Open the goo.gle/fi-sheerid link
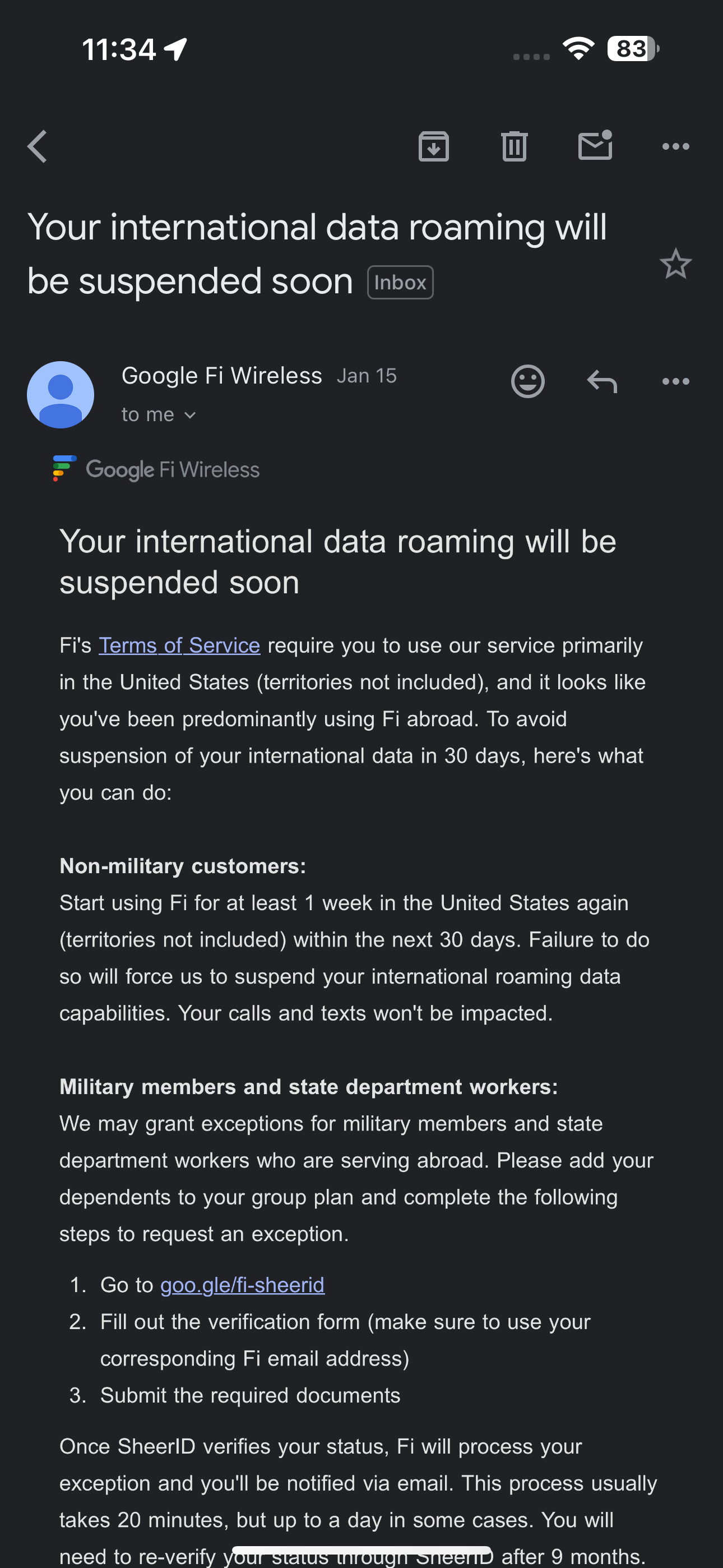Screen dimensions: 723x1568 242,1285
